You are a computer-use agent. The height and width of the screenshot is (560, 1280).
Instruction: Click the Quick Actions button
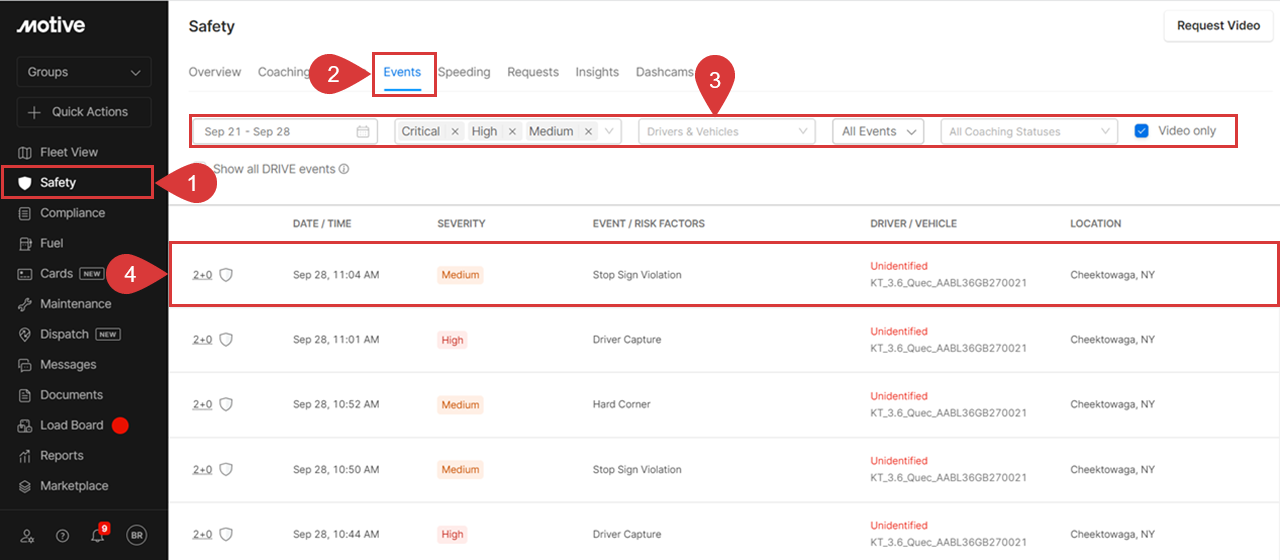coord(84,112)
